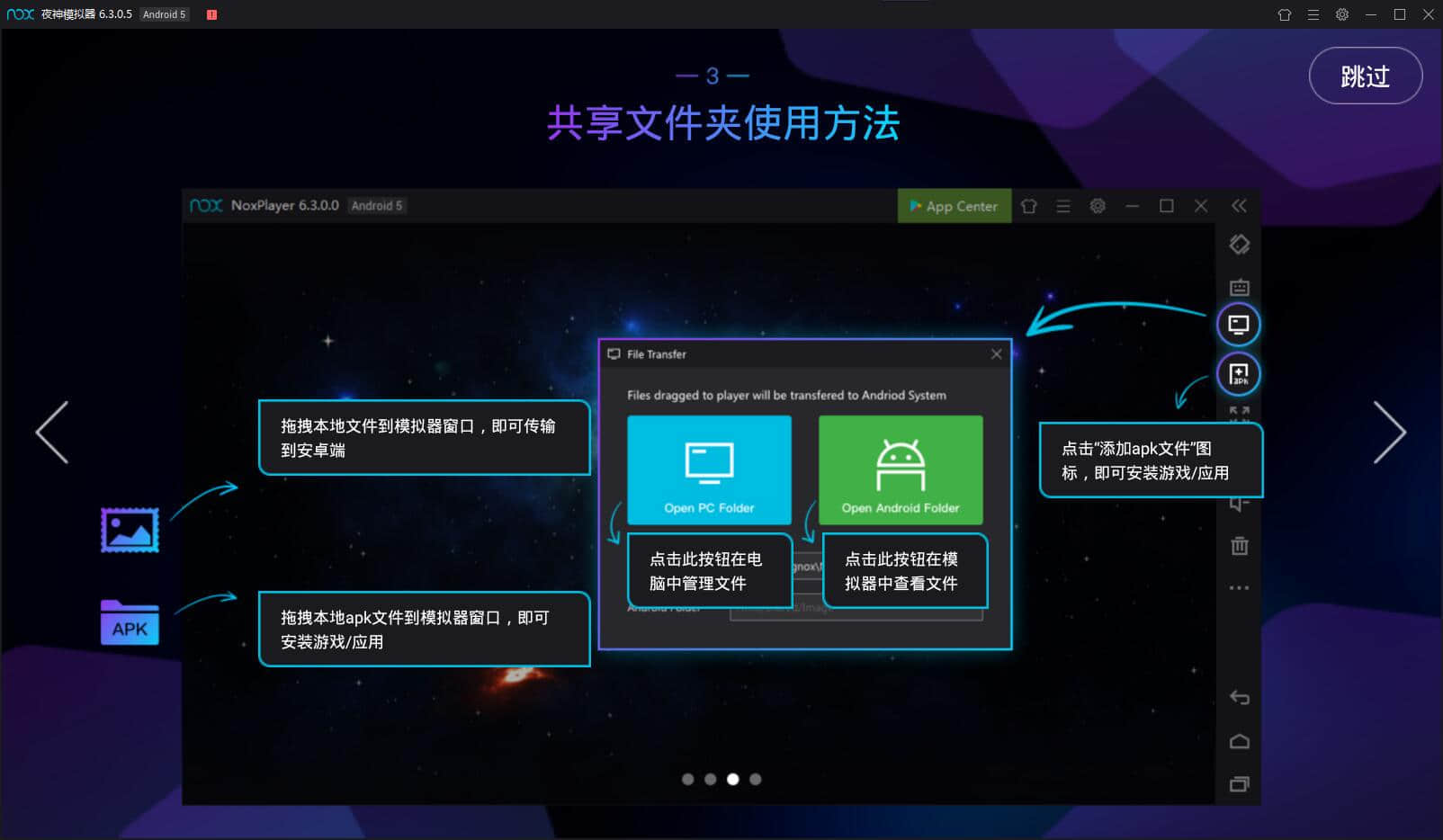This screenshot has width=1443, height=840.
Task: Click the Open Android Folder tile
Action: tap(901, 469)
